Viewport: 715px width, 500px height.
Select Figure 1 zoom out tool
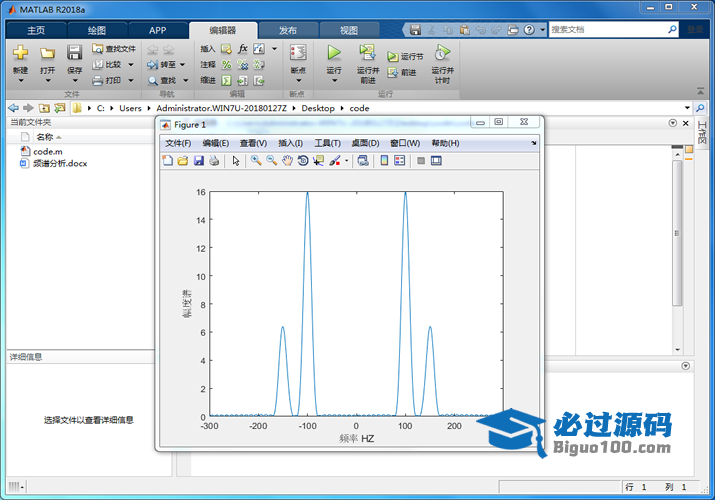(x=272, y=160)
